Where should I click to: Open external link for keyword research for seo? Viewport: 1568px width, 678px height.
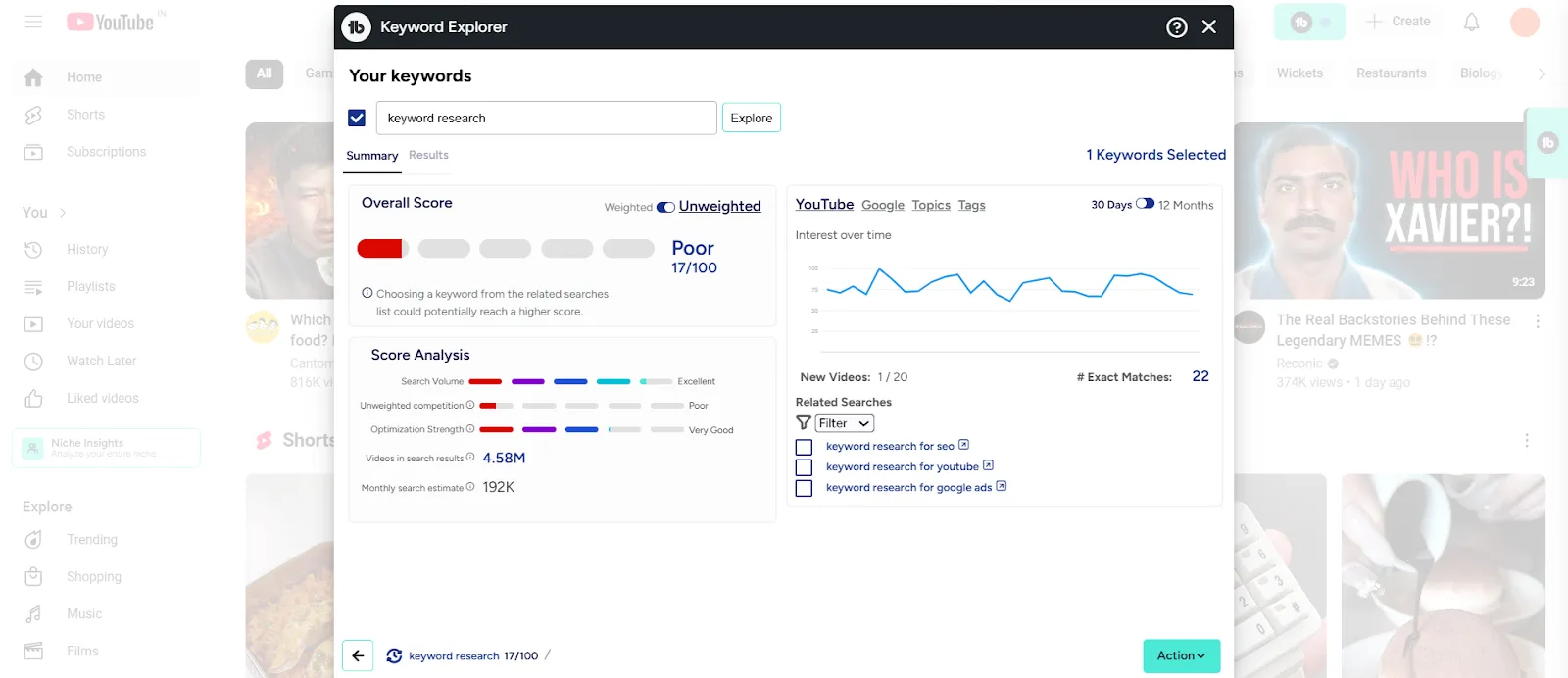pos(963,445)
